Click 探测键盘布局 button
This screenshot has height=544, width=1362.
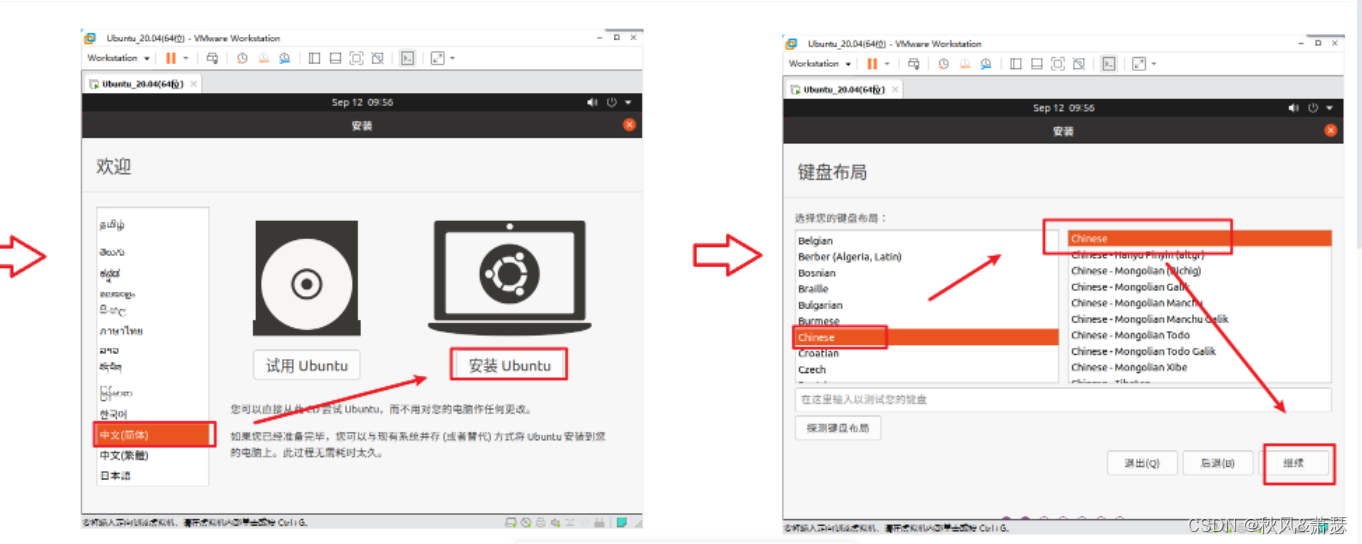point(838,428)
